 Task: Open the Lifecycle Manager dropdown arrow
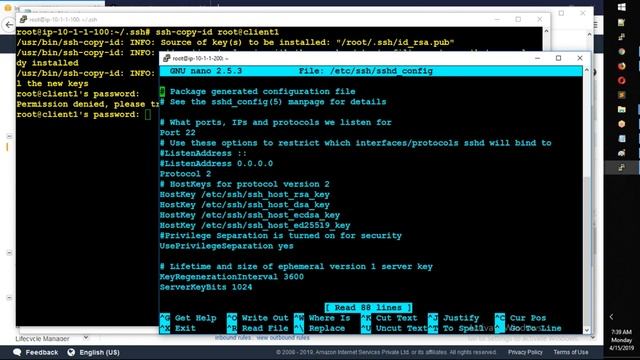[86, 338]
